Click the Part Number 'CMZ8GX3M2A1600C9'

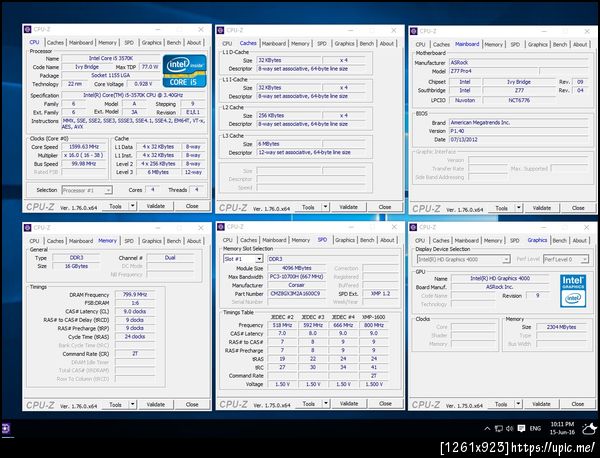pyautogui.click(x=297, y=294)
